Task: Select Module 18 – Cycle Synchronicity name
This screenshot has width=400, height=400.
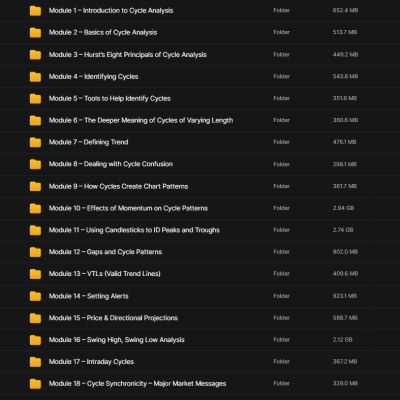Action: (x=137, y=384)
